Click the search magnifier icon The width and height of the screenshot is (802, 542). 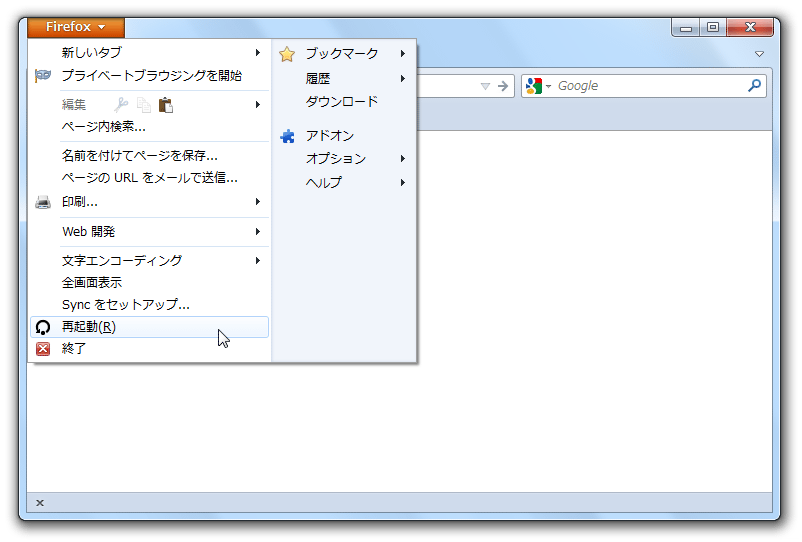coord(754,85)
